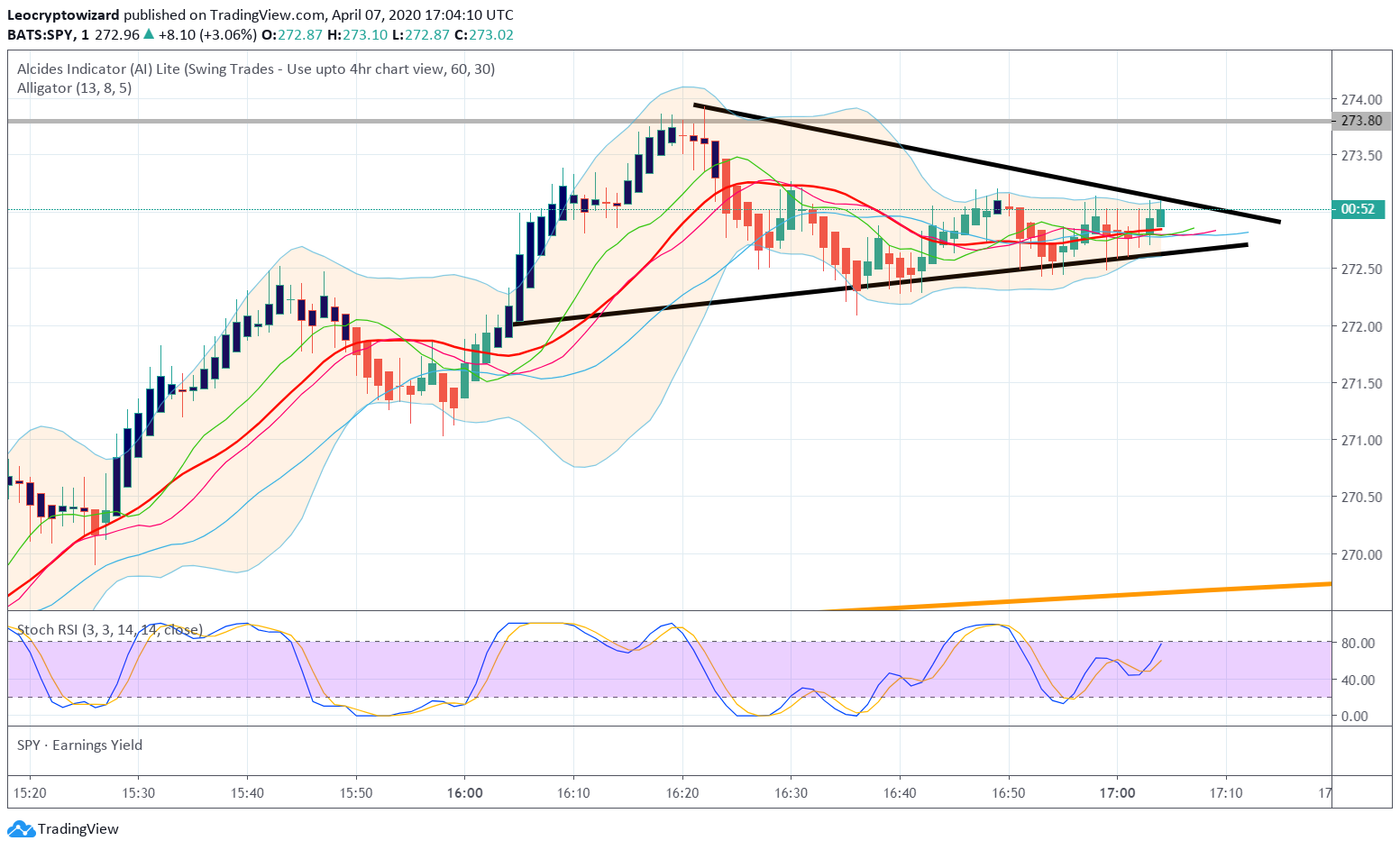Image resolution: width=1400 pixels, height=850 pixels.
Task: Click the 16:50 time axis label
Action: coord(1009,793)
